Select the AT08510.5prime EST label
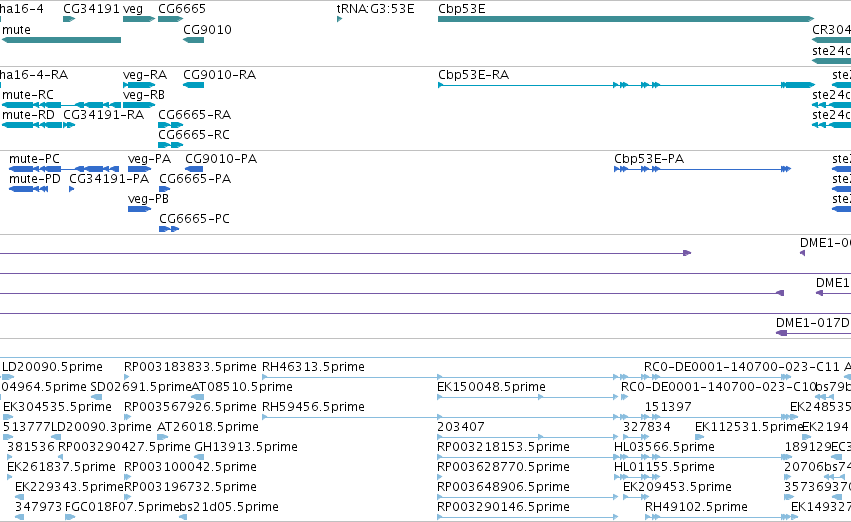Viewport: 851px width, 522px height. tap(242, 387)
